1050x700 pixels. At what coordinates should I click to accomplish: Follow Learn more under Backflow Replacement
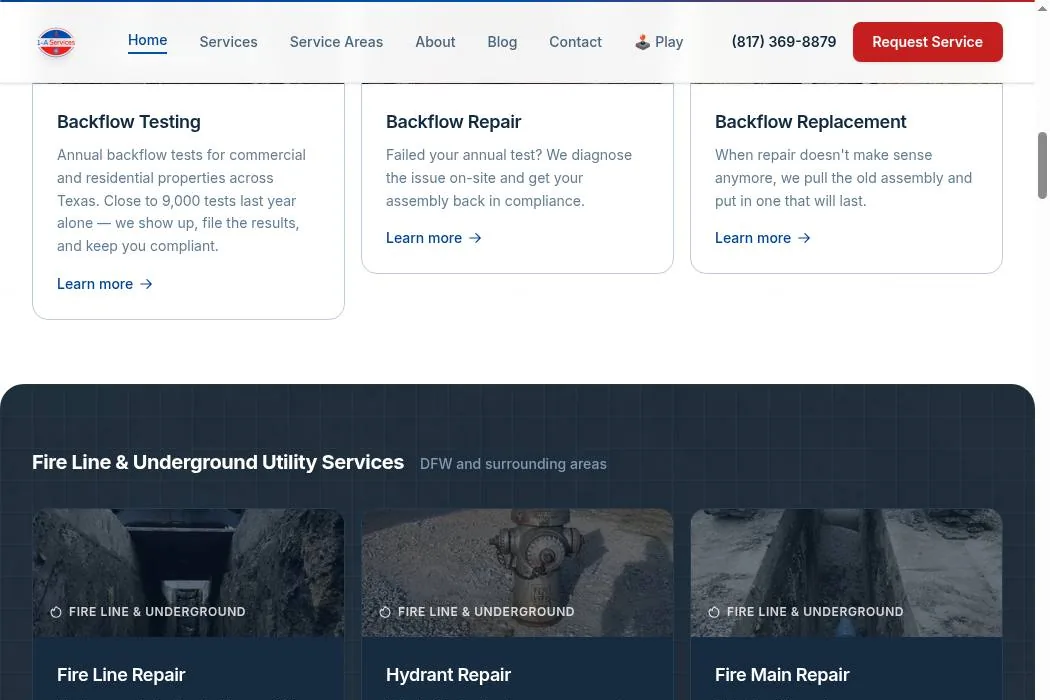coord(763,238)
